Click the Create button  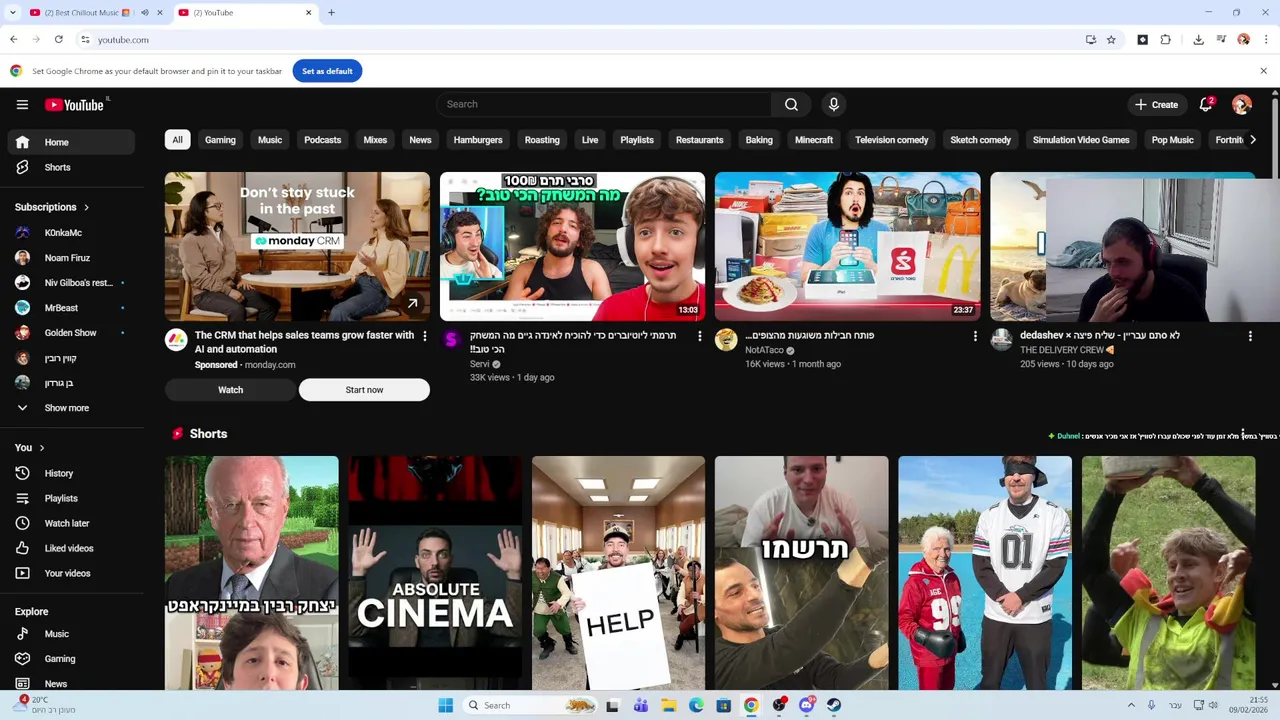1156,104
